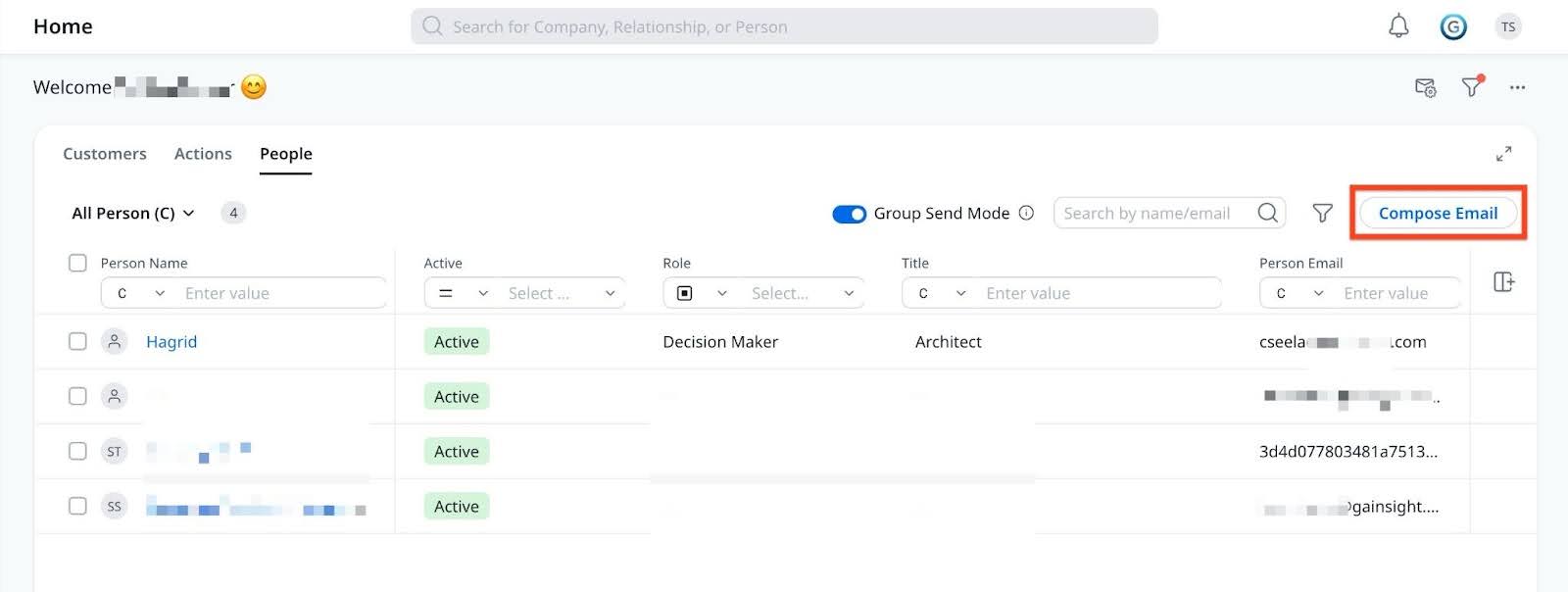Click the 3d4d077803481a7513 email cell
This screenshot has width=1568, height=592.
1348,451
